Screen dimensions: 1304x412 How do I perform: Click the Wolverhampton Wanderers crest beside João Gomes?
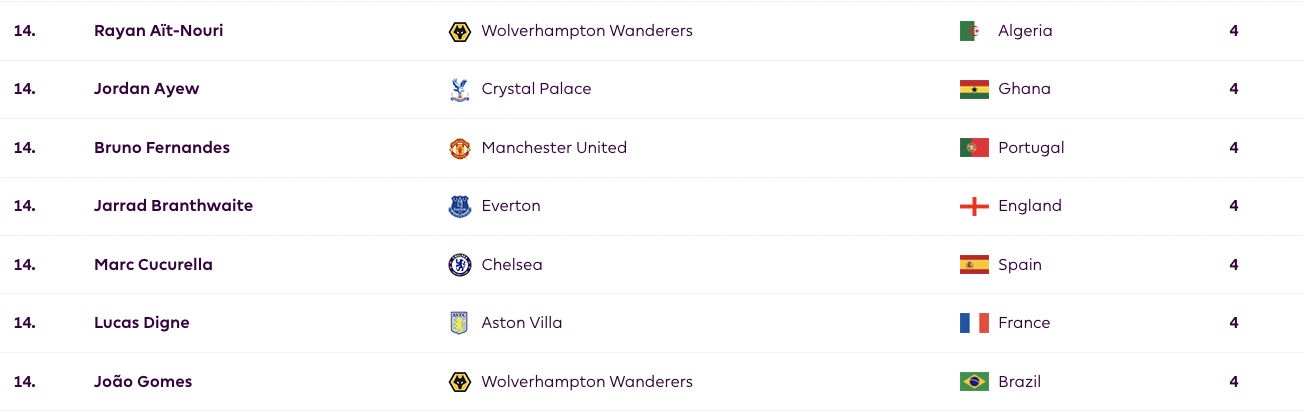459,382
